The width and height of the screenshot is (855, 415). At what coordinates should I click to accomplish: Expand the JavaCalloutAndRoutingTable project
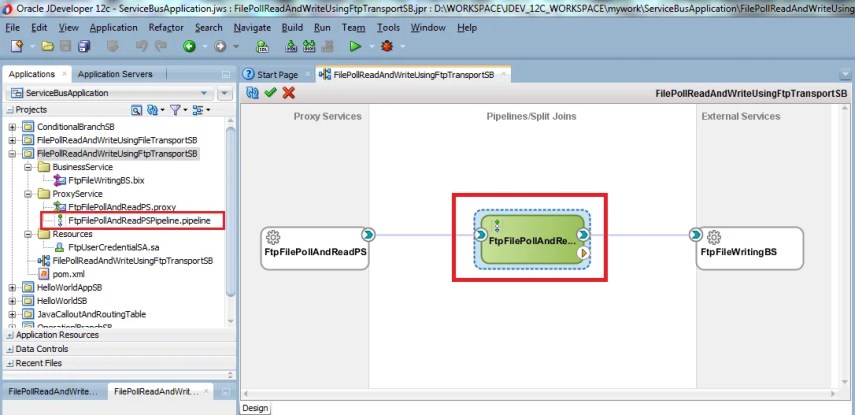click(13, 314)
